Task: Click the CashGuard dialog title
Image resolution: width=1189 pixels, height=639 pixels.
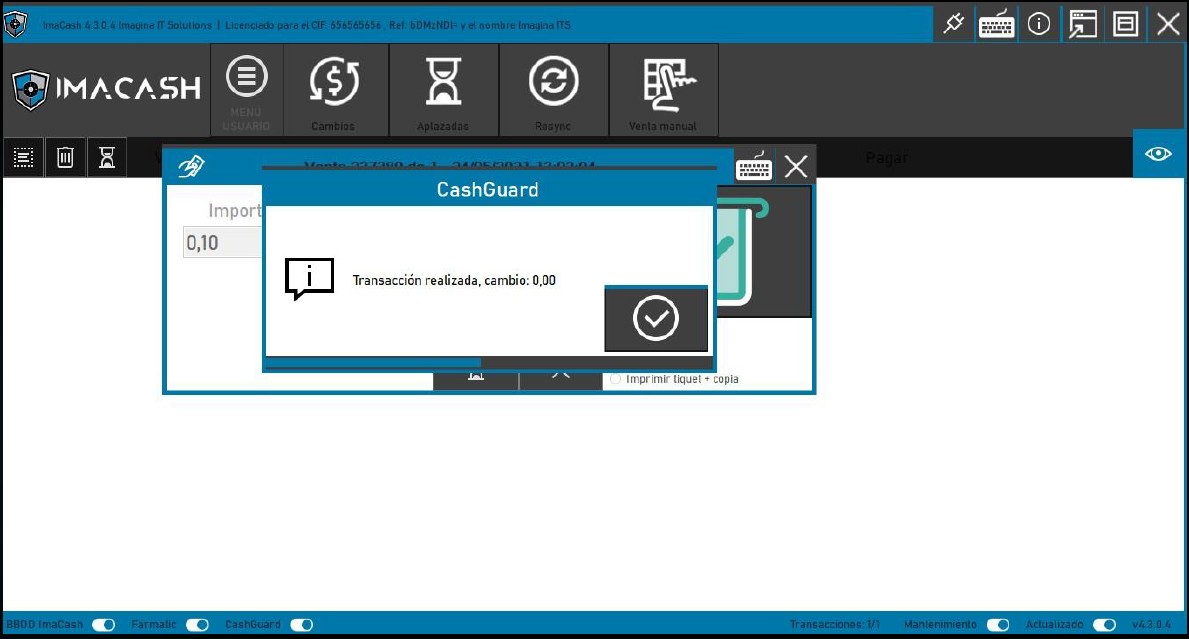Action: (488, 190)
